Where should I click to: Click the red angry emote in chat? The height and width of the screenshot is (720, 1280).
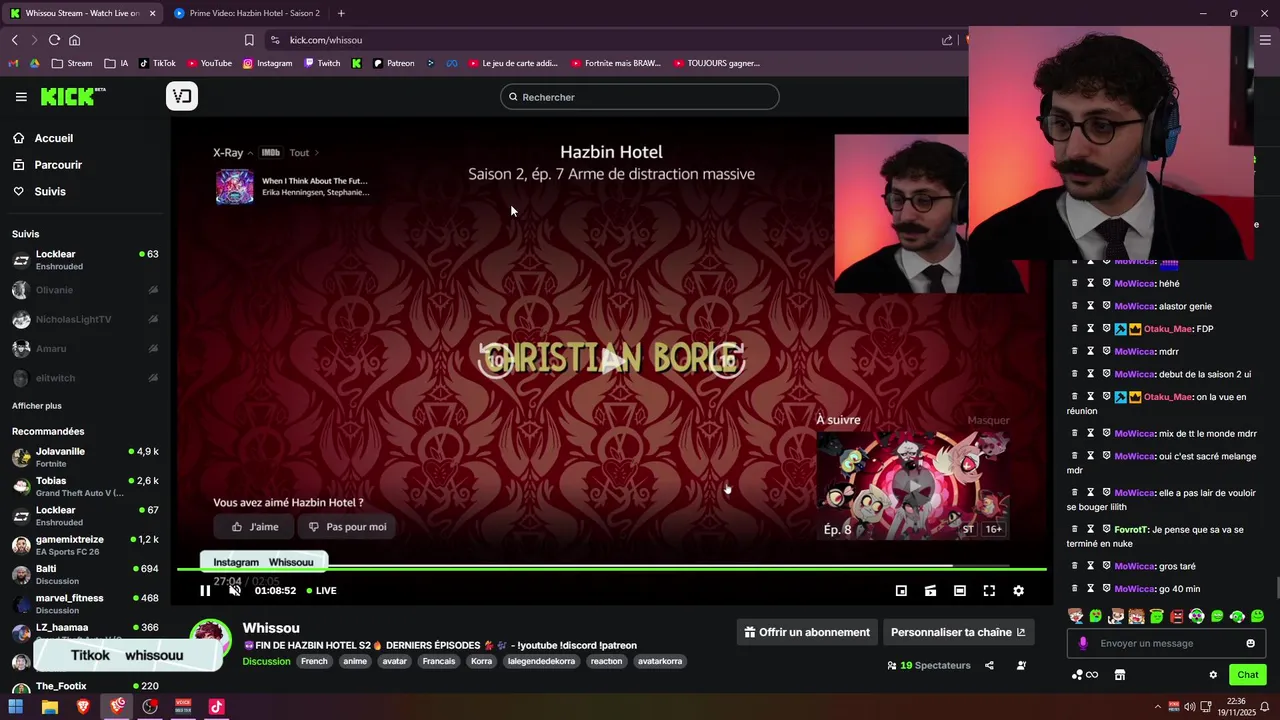(x=1176, y=616)
